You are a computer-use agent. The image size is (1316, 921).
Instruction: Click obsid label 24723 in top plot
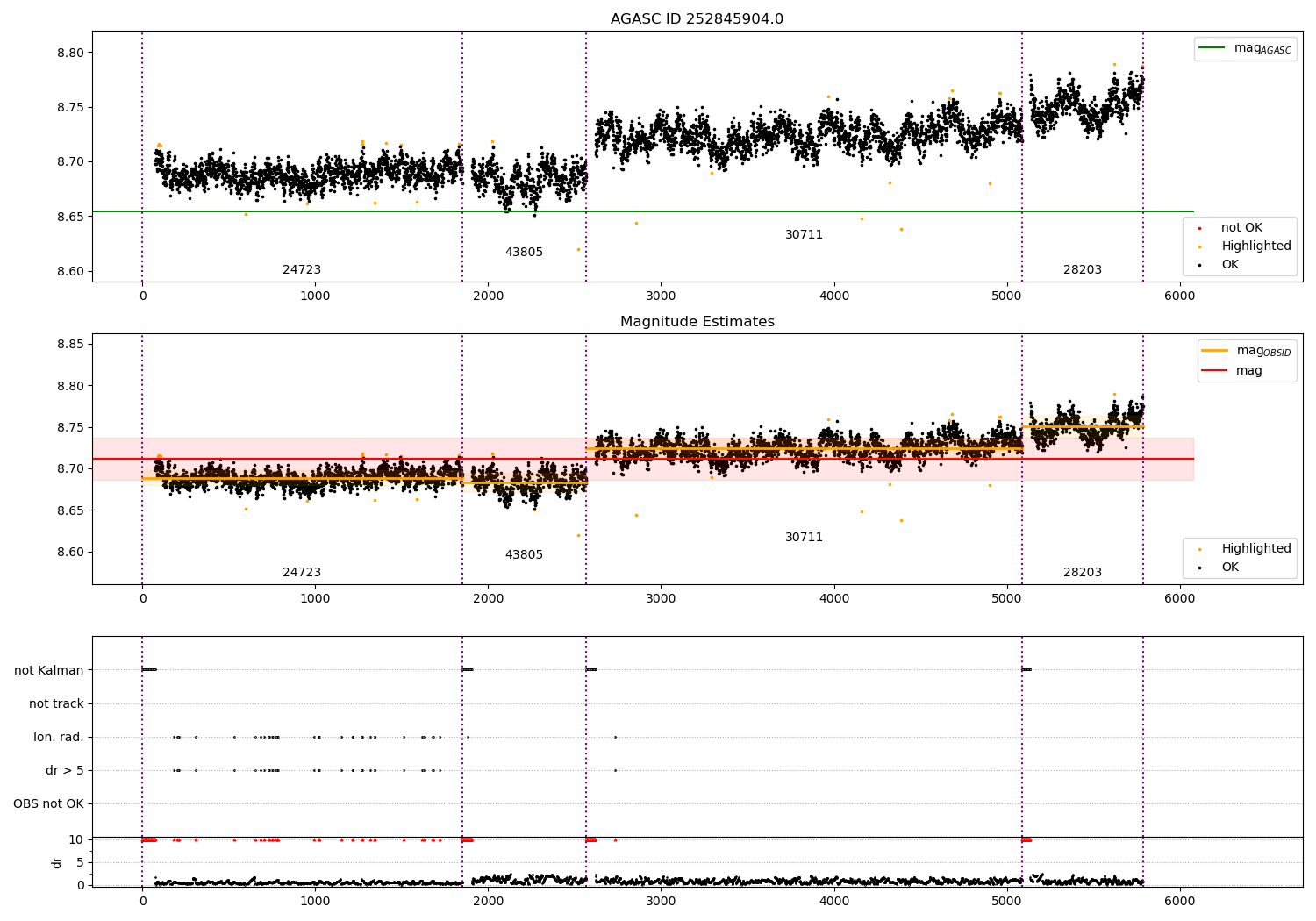pyautogui.click(x=302, y=270)
